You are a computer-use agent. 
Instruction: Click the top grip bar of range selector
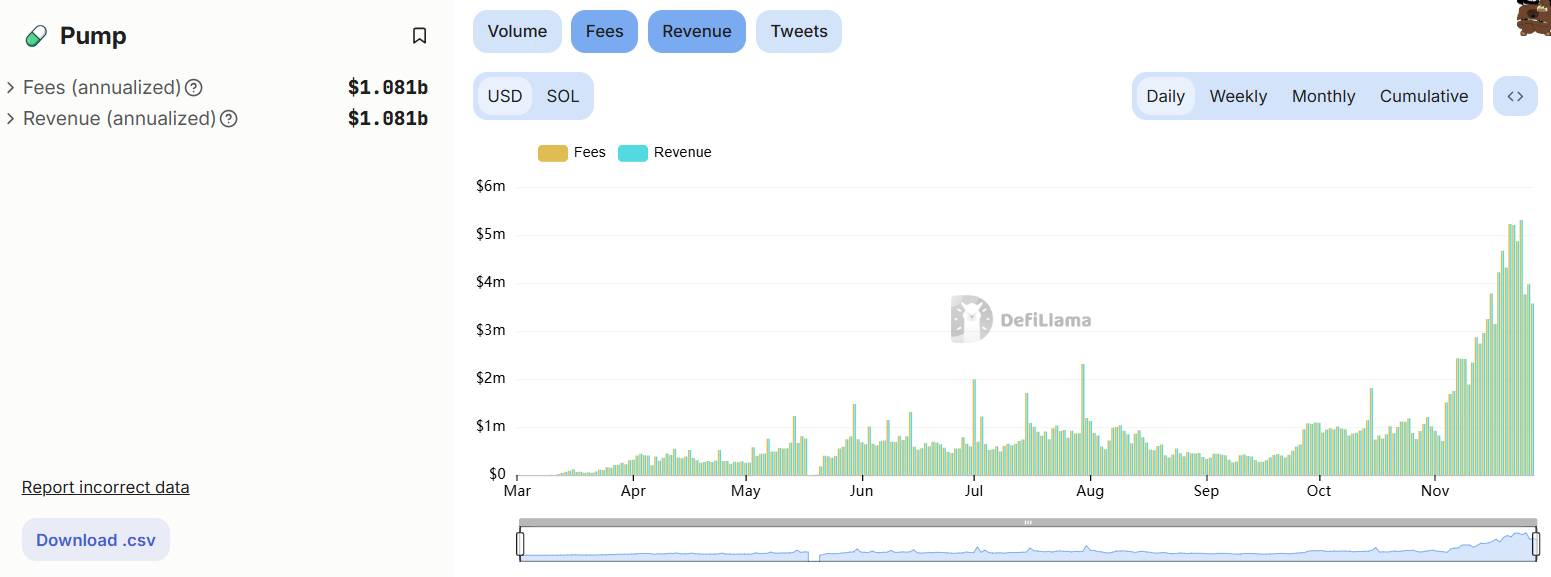pos(1028,522)
